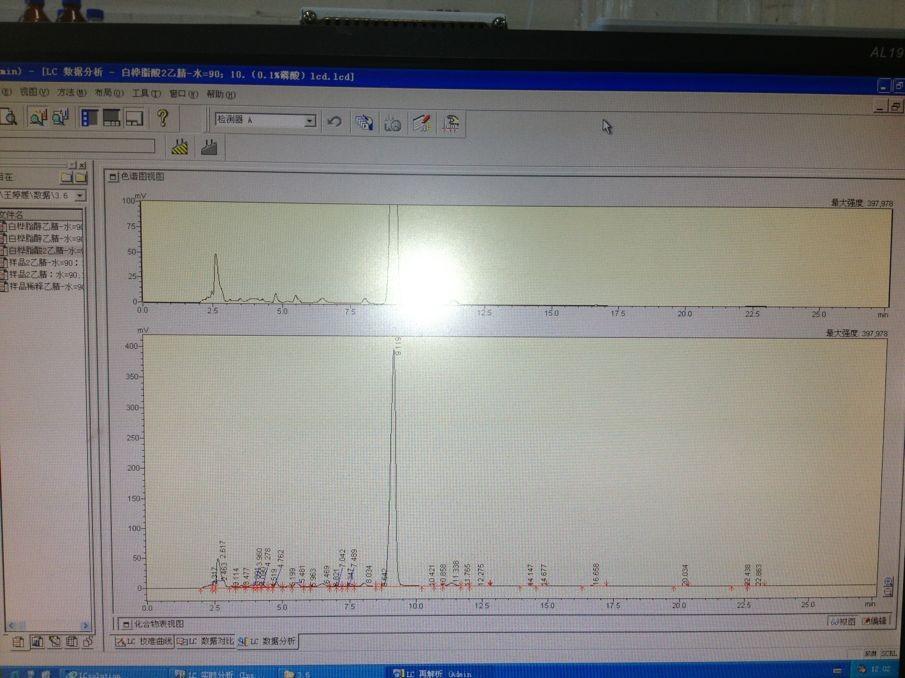Click the file list right scroll arrow

[x=85, y=625]
